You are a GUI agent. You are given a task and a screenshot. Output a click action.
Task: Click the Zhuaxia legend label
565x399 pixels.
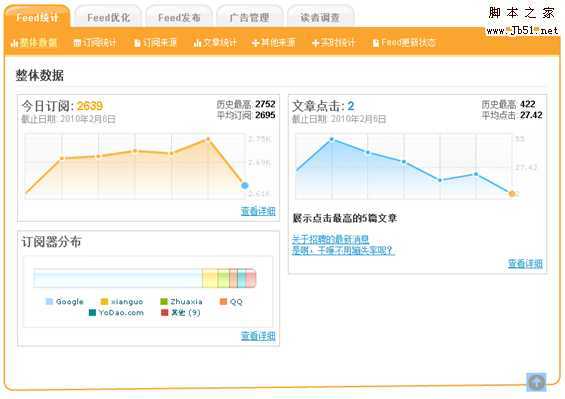(186, 301)
